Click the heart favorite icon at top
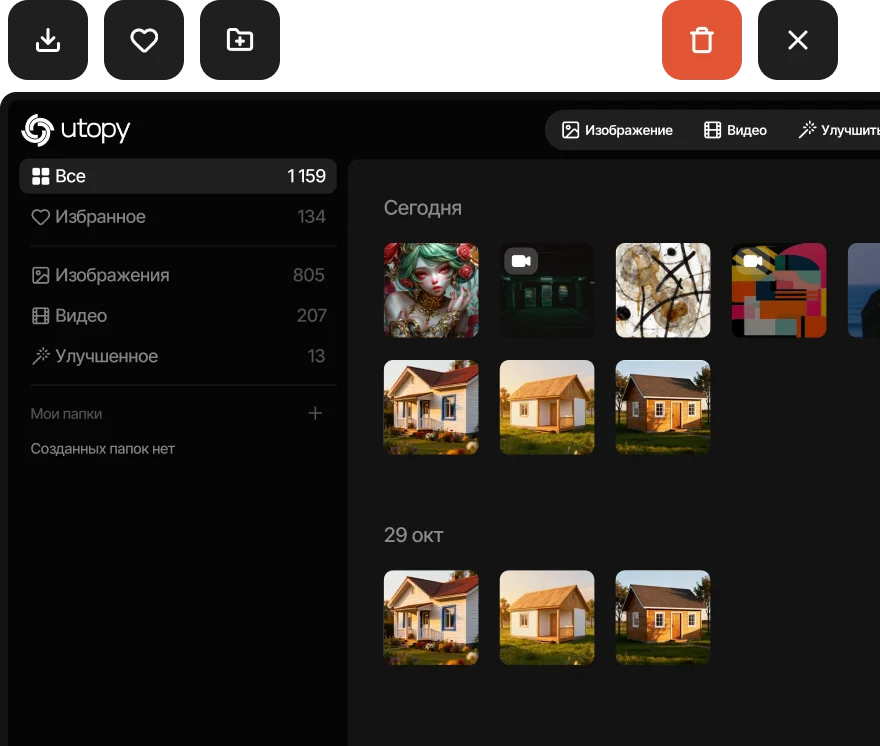The width and height of the screenshot is (880, 746). 144,40
